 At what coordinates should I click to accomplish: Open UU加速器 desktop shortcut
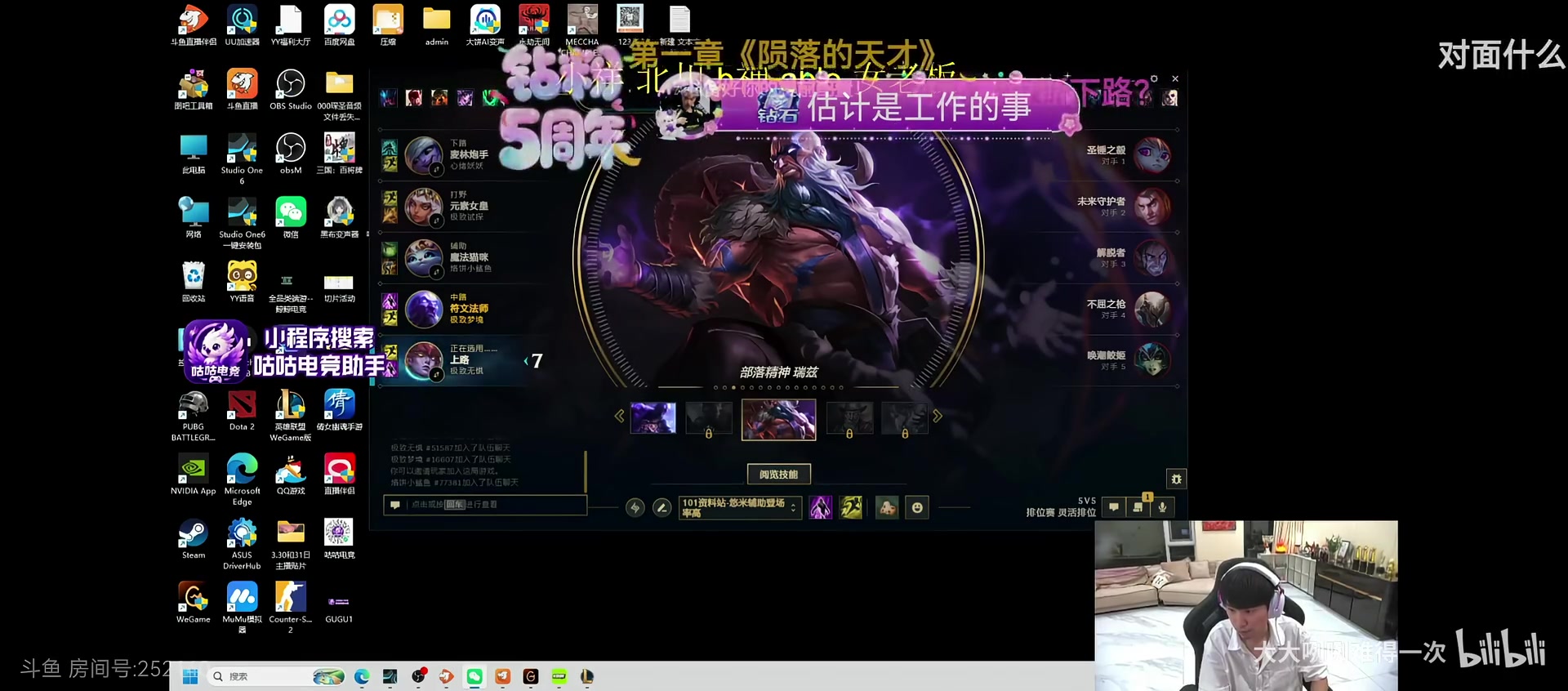point(242,25)
